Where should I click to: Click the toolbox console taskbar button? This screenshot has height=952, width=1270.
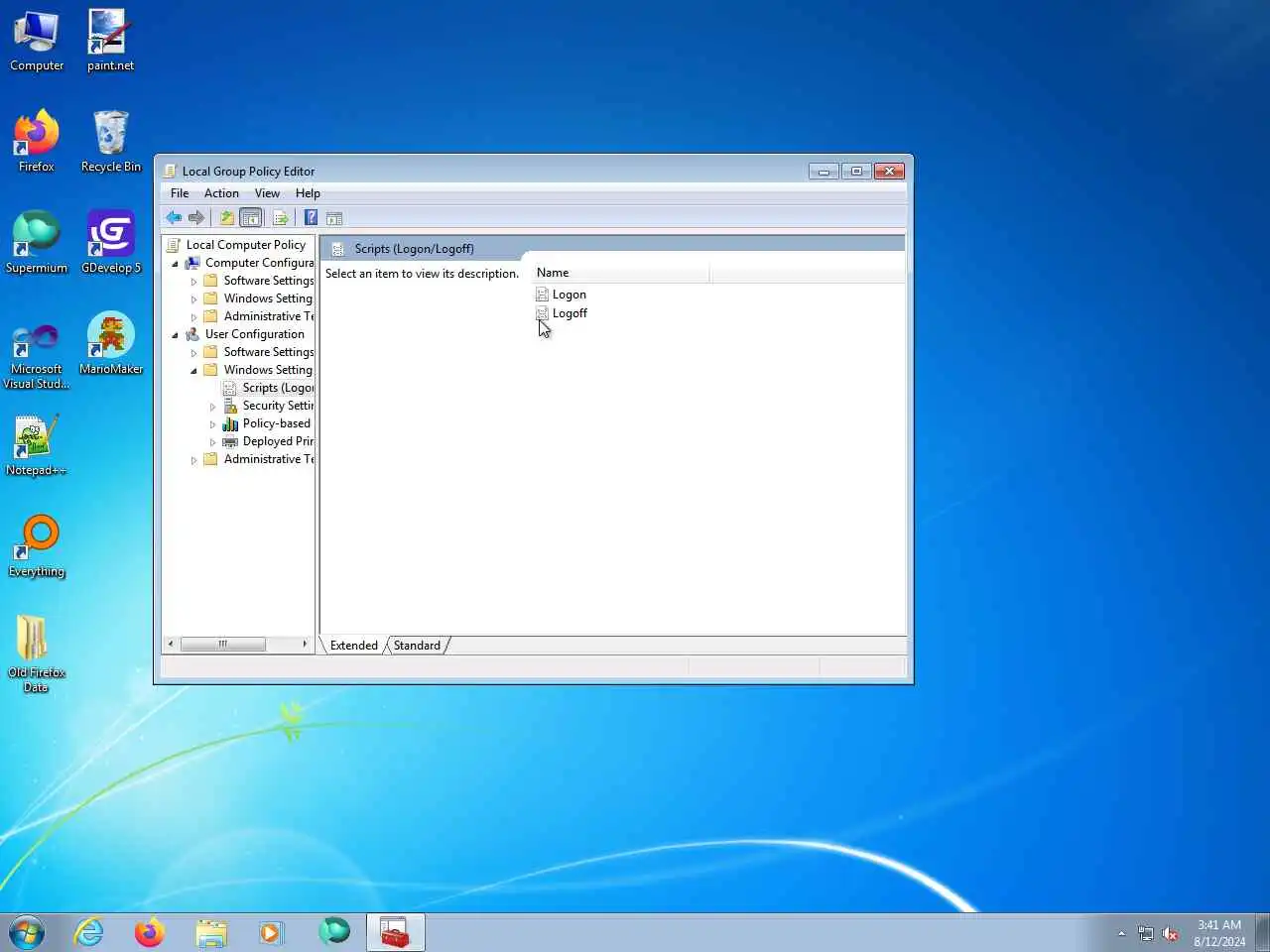coord(396,932)
